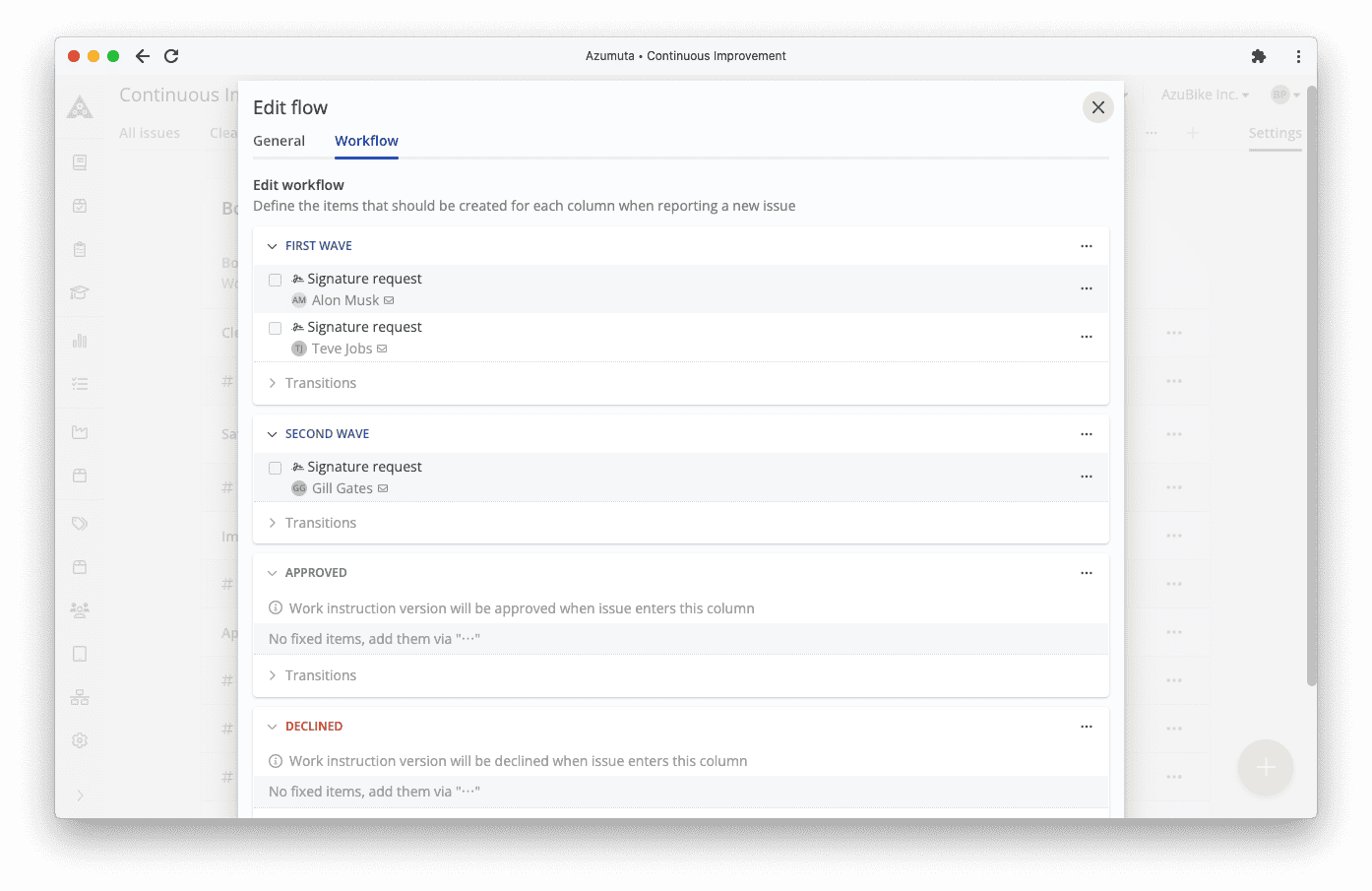Switch to the General tab
Screen dimensions: 1372x891
pos(279,141)
